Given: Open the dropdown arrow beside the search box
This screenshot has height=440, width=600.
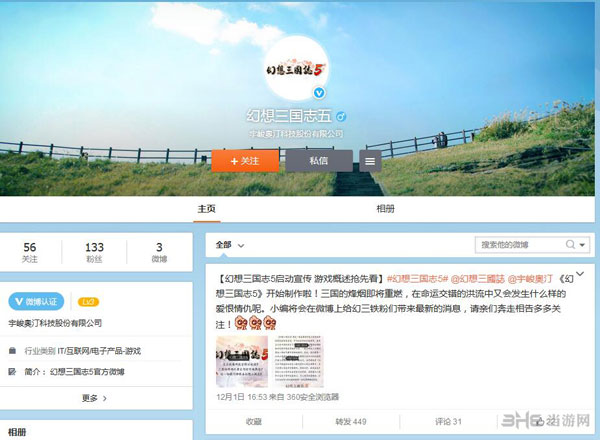Looking at the screenshot, I should [582, 244].
